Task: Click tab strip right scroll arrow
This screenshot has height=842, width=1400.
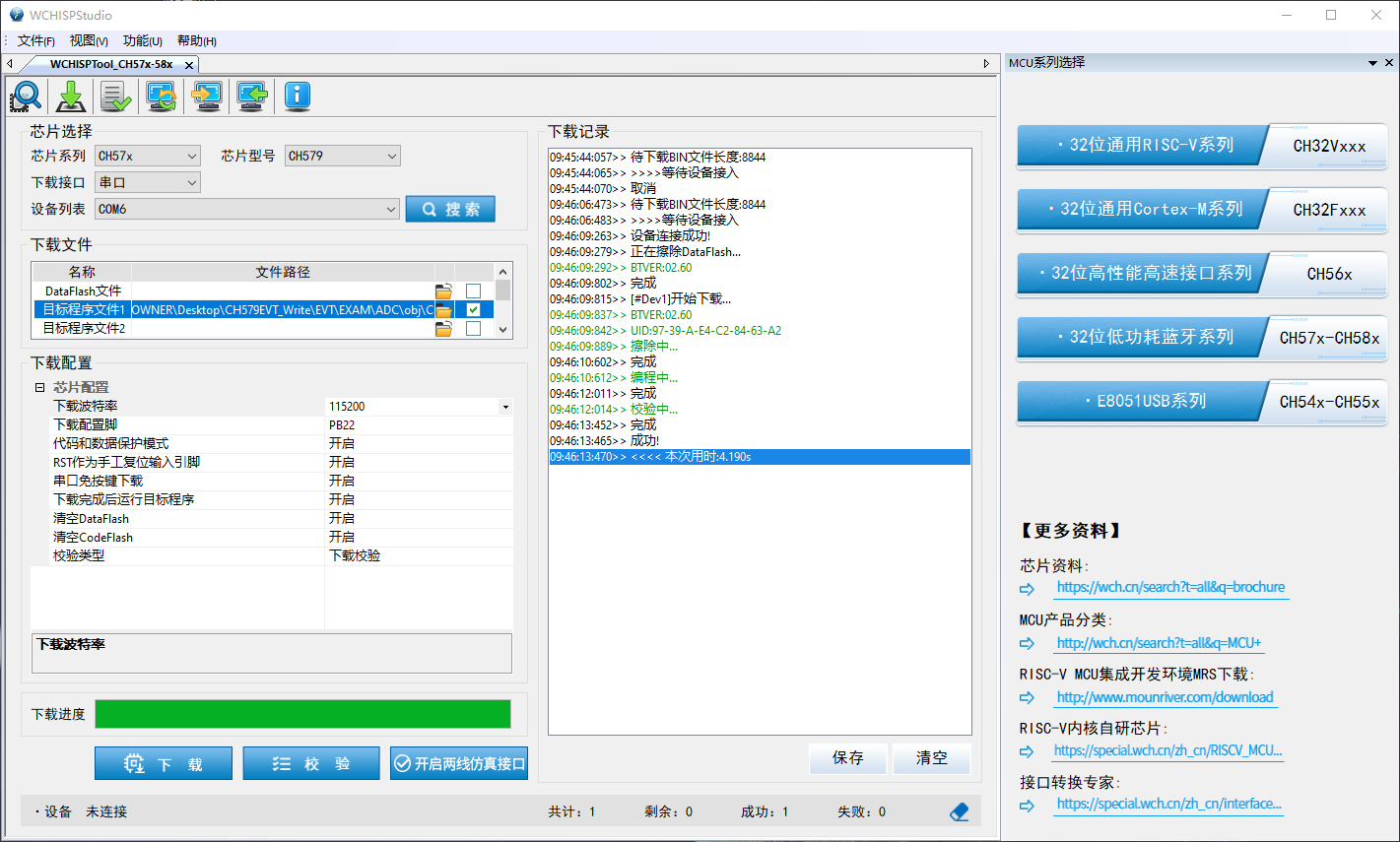Action: [986, 64]
